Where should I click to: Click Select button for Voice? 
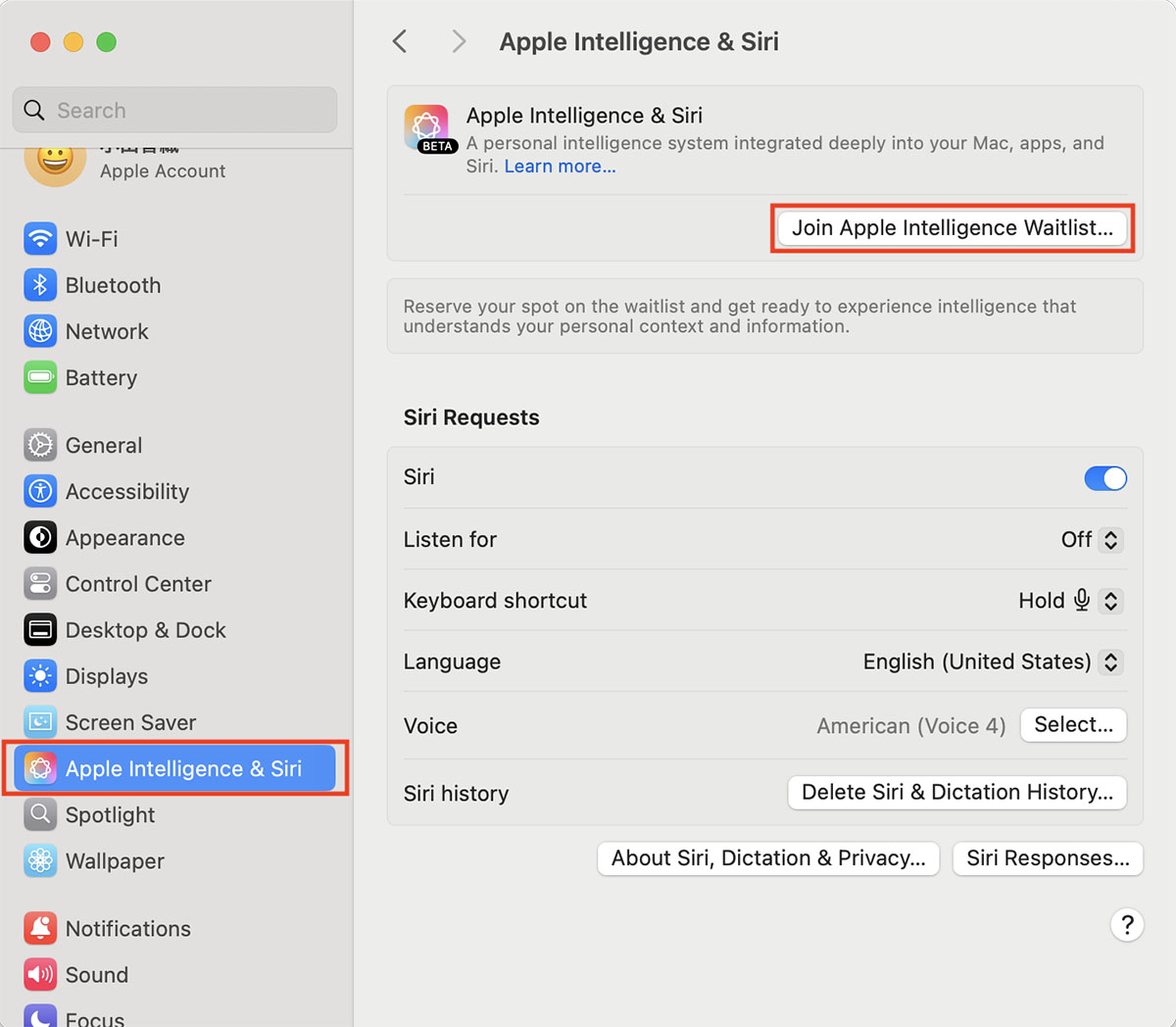[1074, 725]
